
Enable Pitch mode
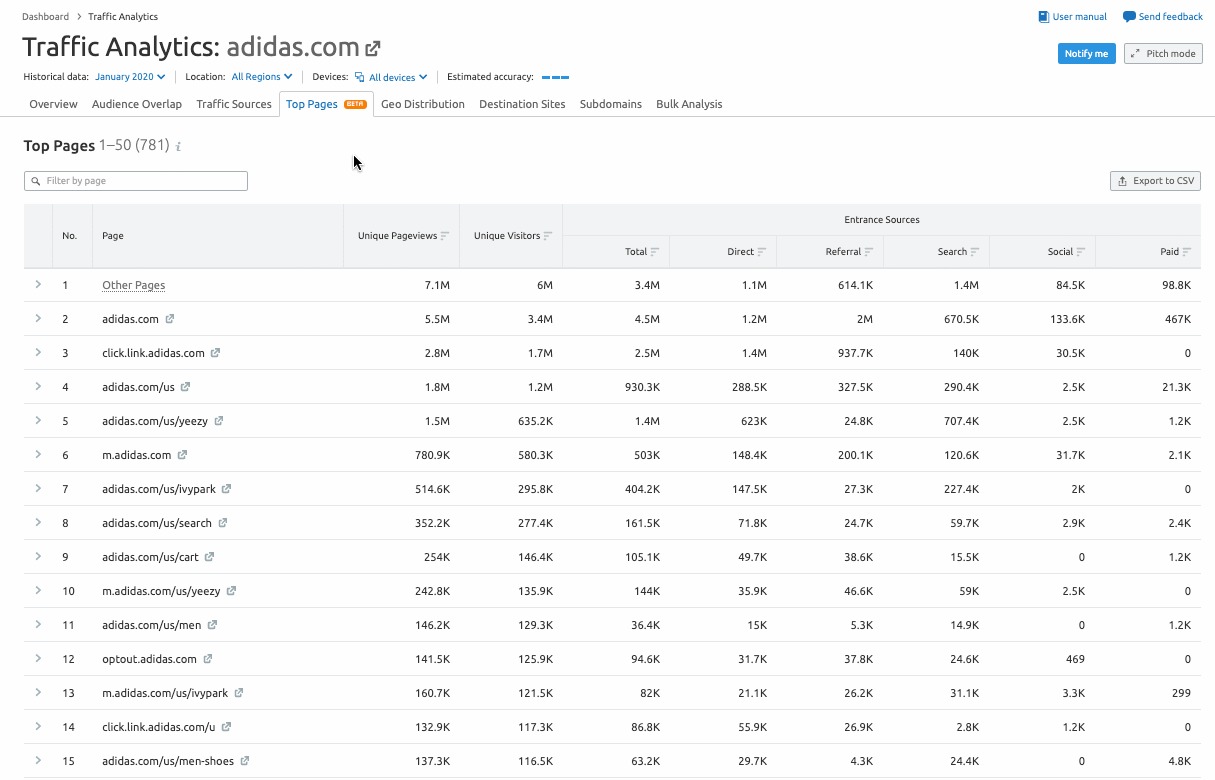pos(1163,54)
